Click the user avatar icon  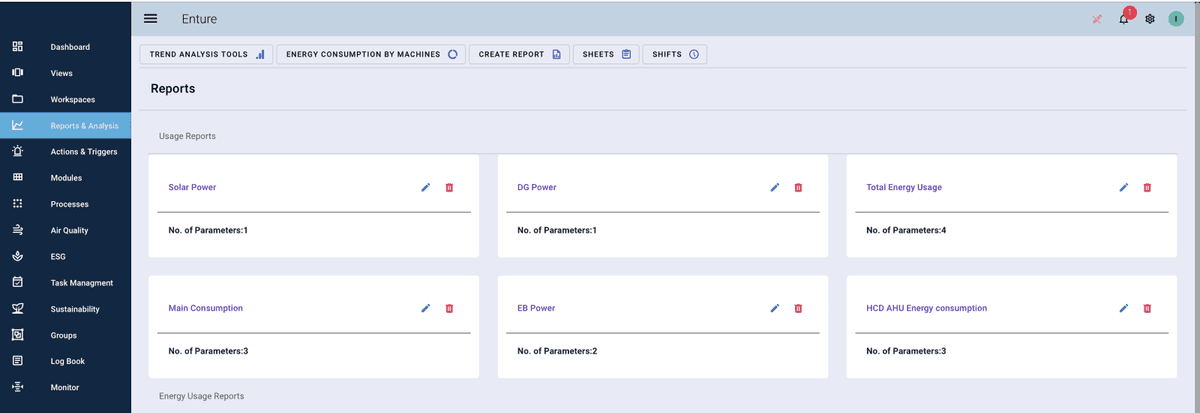coord(1176,19)
